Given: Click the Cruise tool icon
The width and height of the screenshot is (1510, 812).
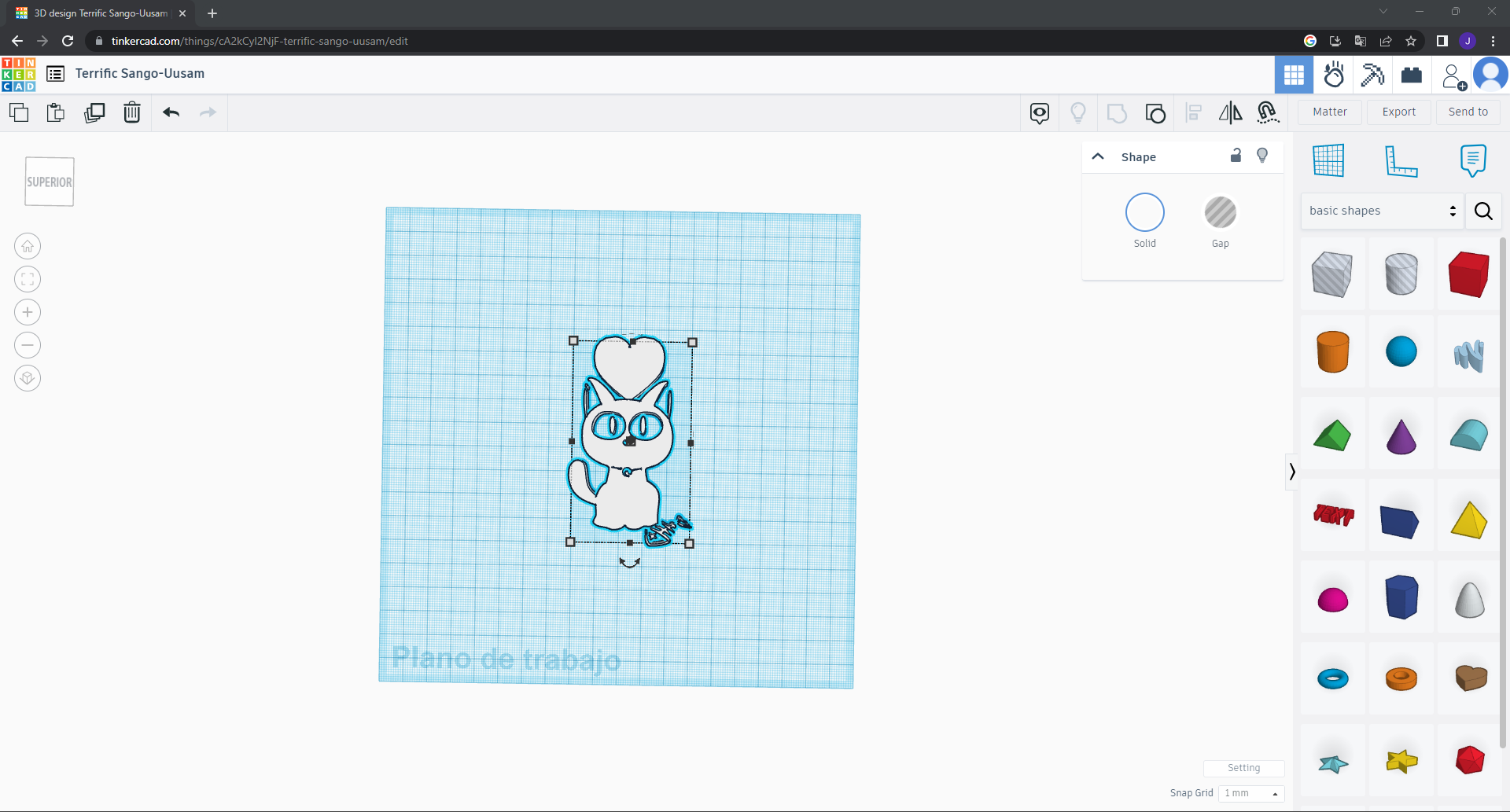Looking at the screenshot, I should (x=1268, y=113).
